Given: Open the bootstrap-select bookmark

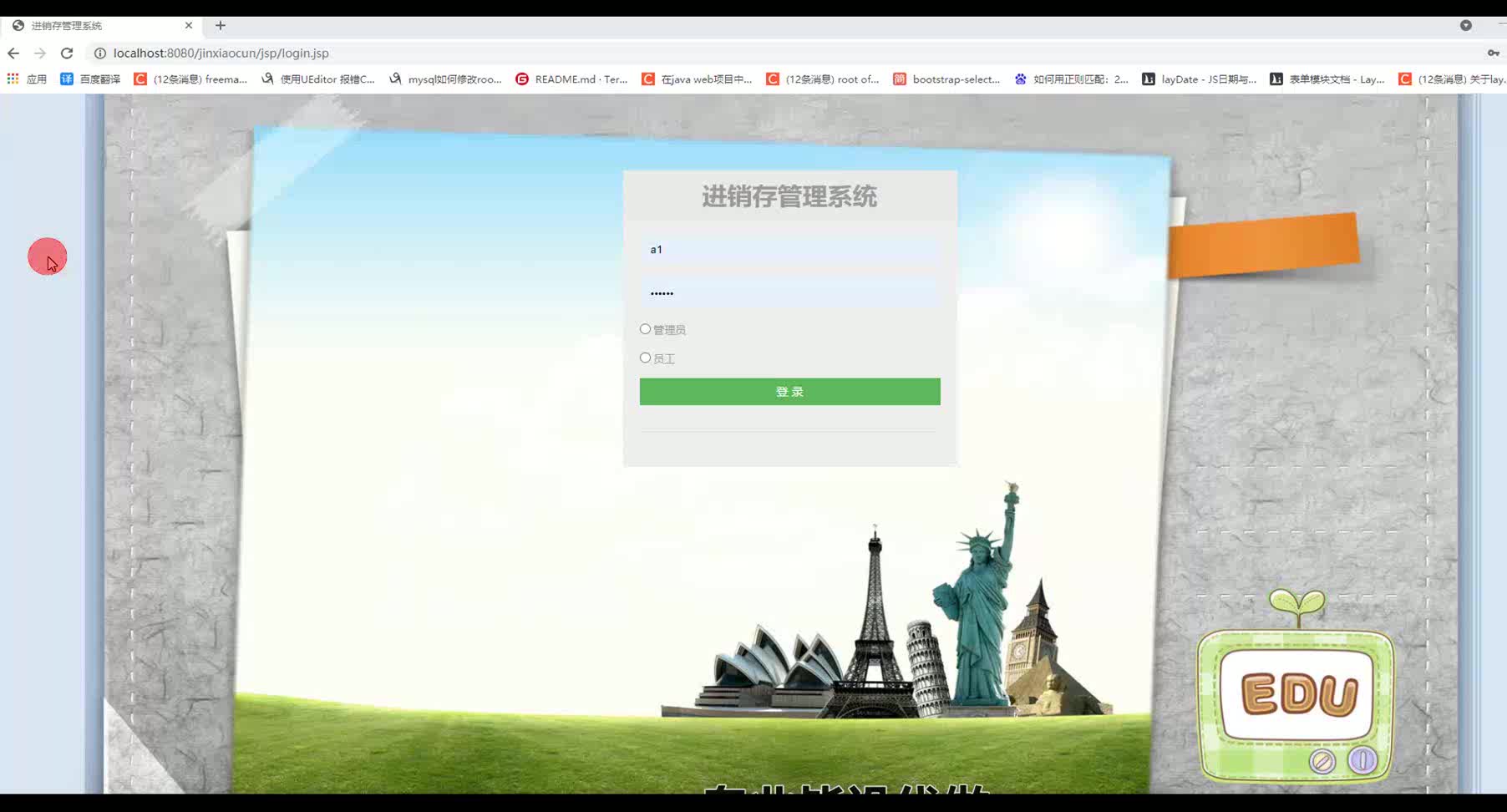Looking at the screenshot, I should pos(946,79).
